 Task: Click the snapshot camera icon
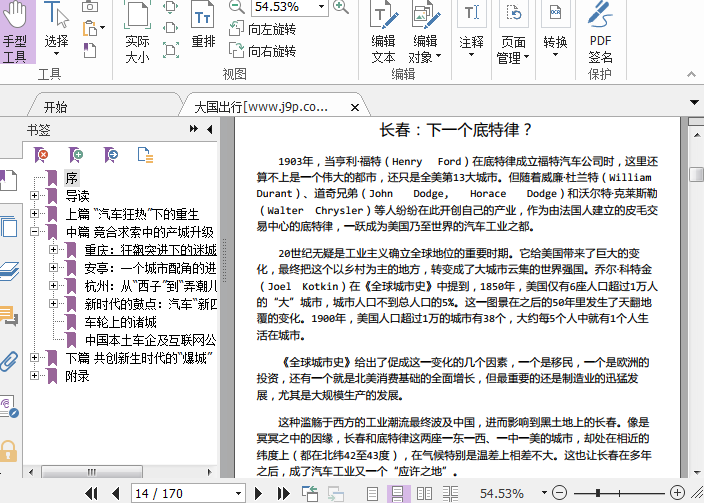90,6
